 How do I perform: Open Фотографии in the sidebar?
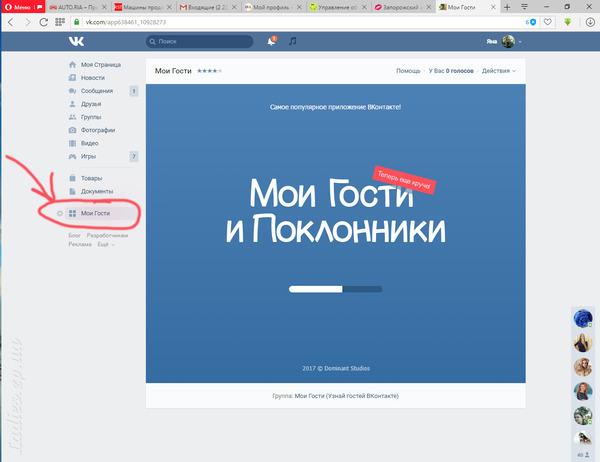click(98, 130)
